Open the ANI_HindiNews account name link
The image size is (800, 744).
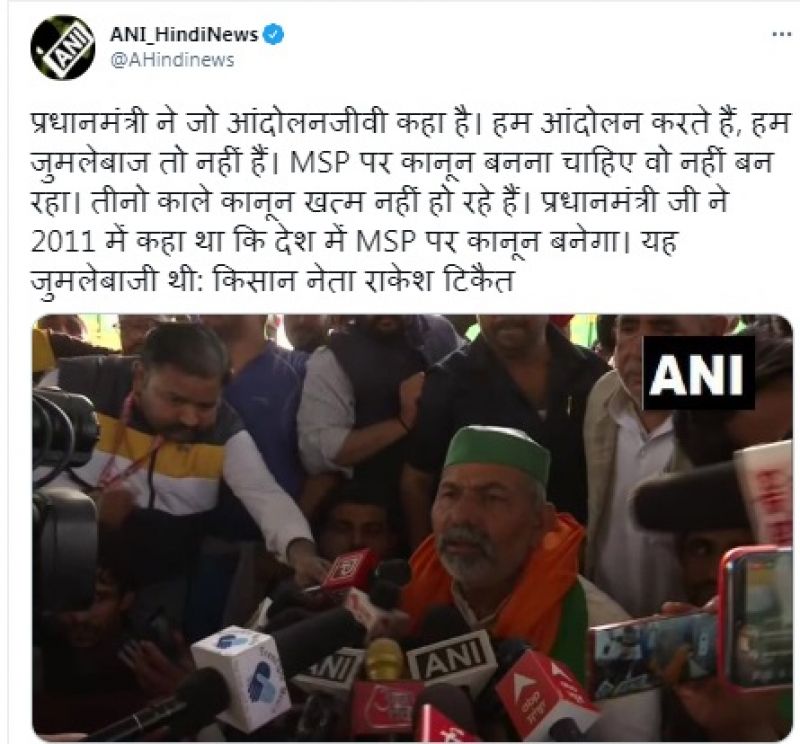(x=184, y=34)
